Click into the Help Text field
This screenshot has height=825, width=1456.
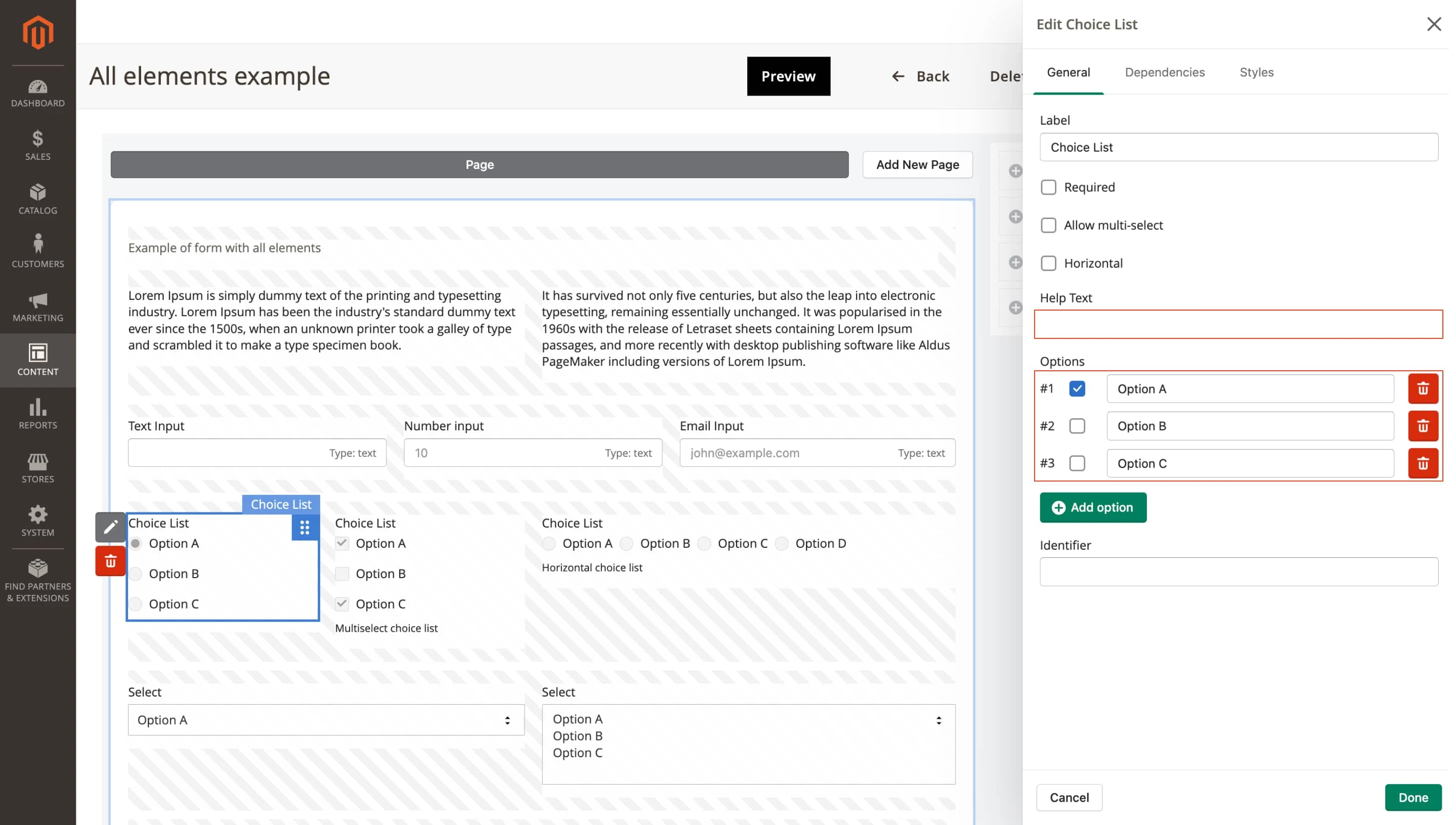[1238, 325]
